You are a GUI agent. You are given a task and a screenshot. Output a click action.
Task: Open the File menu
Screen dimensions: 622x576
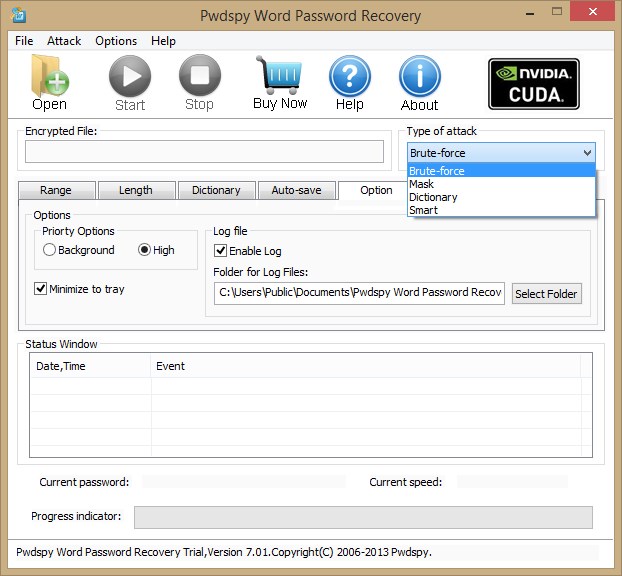[x=24, y=41]
